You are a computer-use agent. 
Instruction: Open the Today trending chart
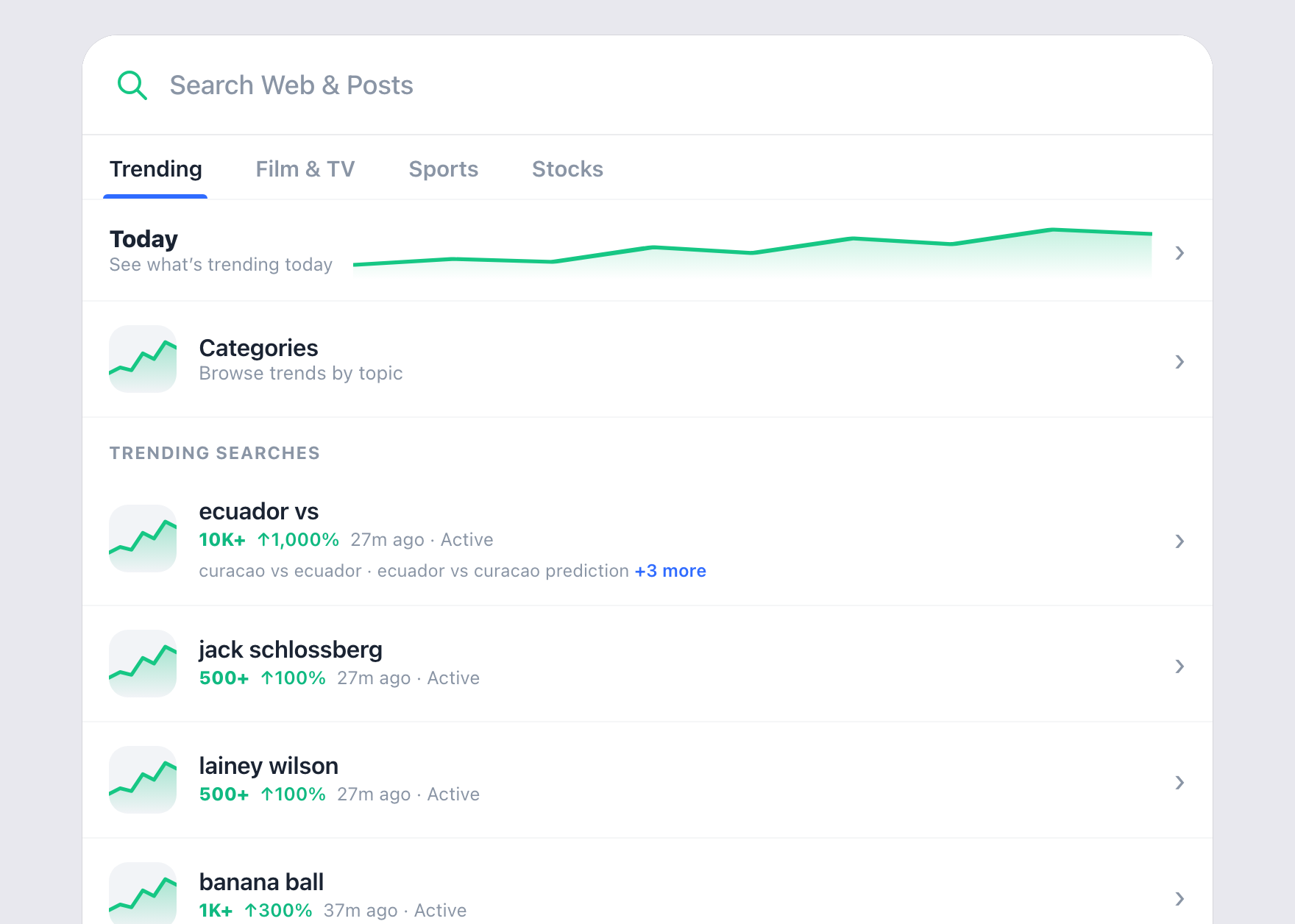coord(752,252)
